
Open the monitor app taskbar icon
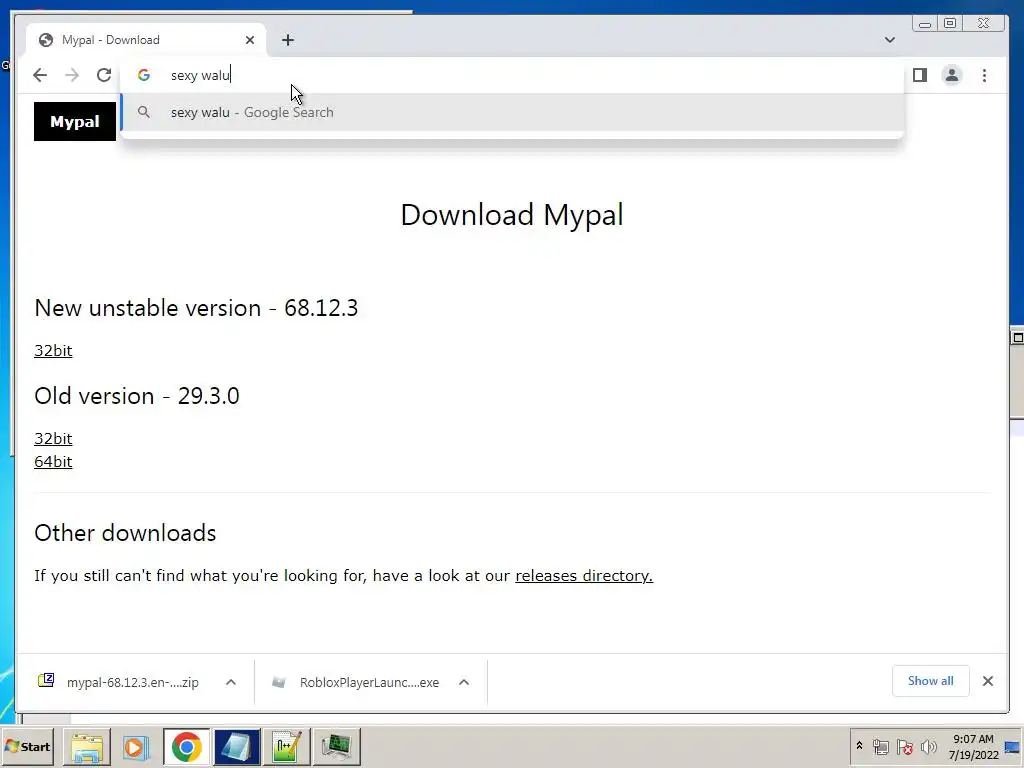pos(336,747)
